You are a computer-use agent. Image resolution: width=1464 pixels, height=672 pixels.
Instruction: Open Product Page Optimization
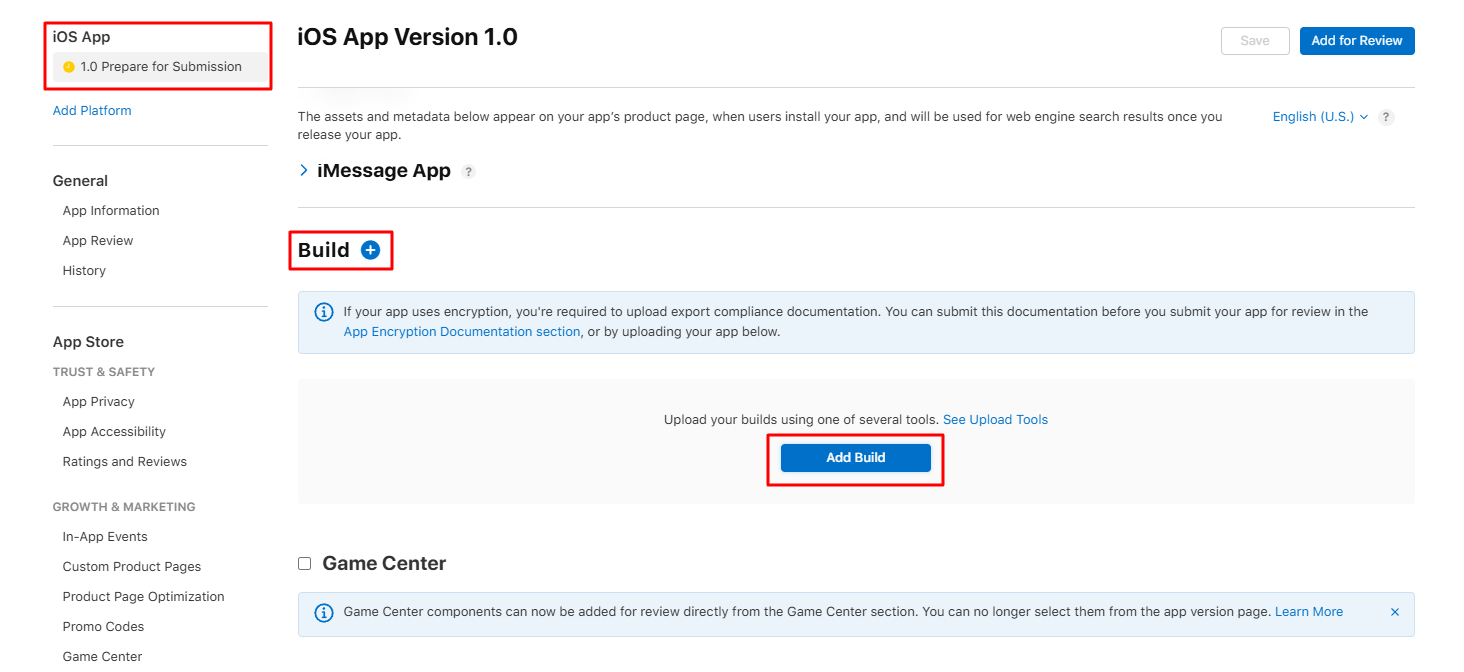(x=144, y=597)
